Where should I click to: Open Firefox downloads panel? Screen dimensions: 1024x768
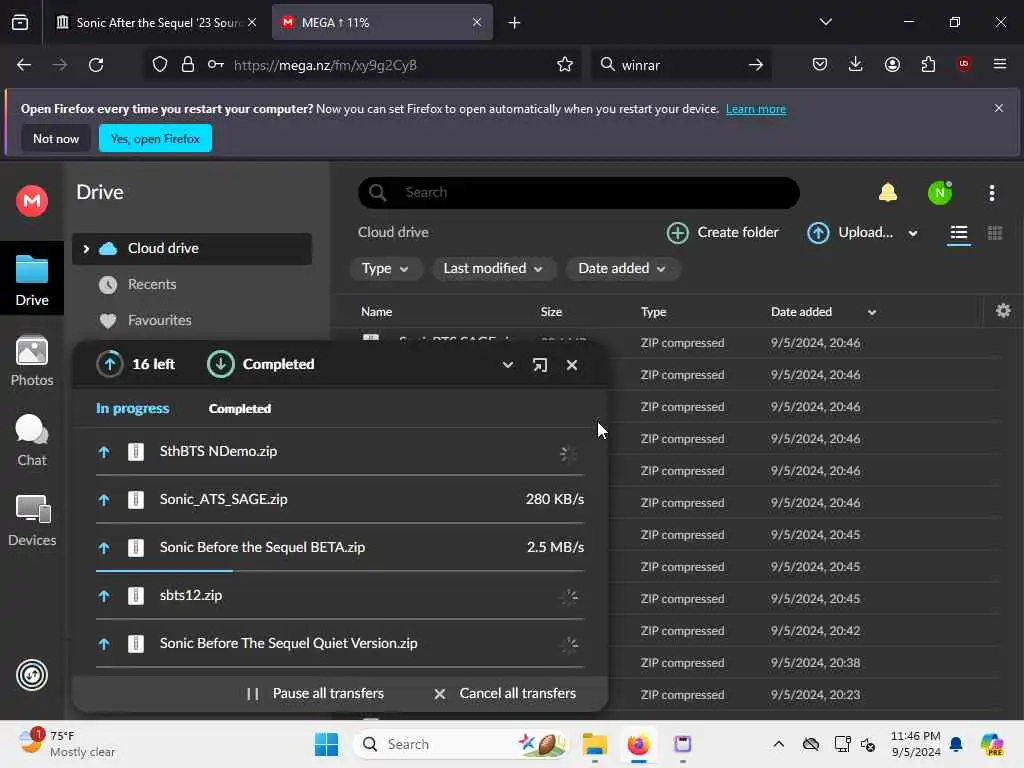pyautogui.click(x=856, y=64)
